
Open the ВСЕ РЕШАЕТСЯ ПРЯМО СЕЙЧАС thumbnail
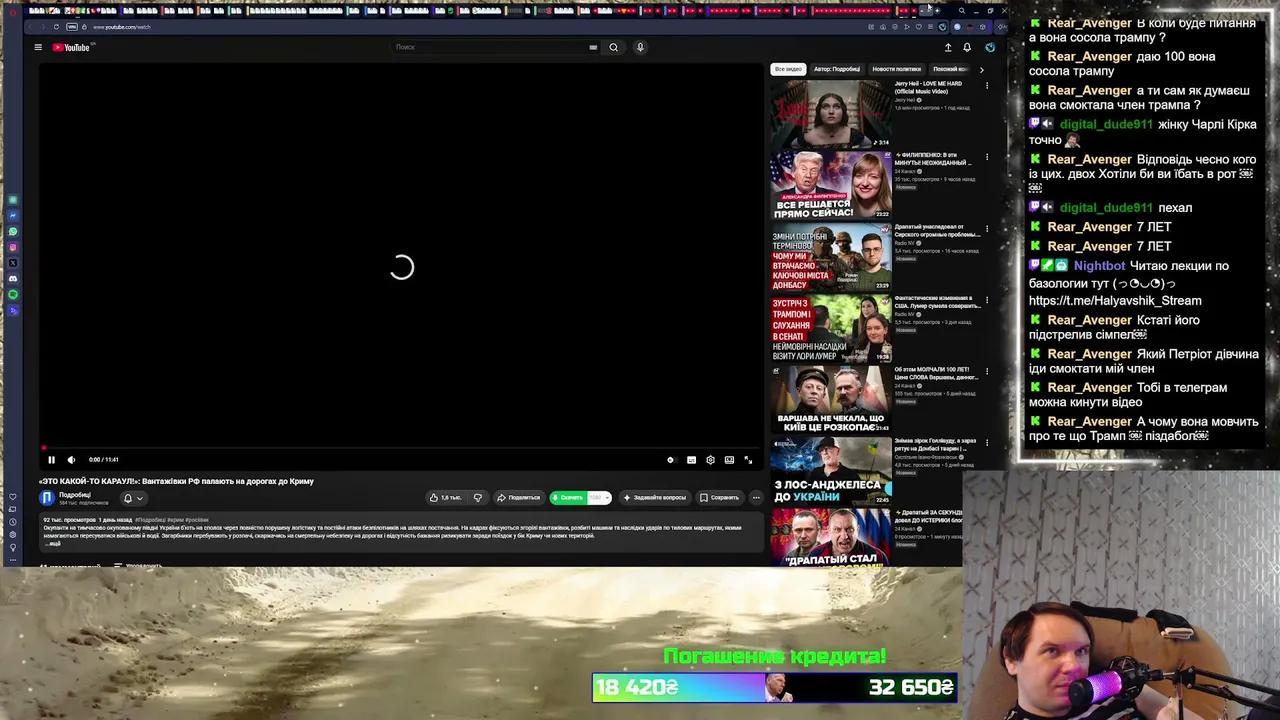(830, 185)
